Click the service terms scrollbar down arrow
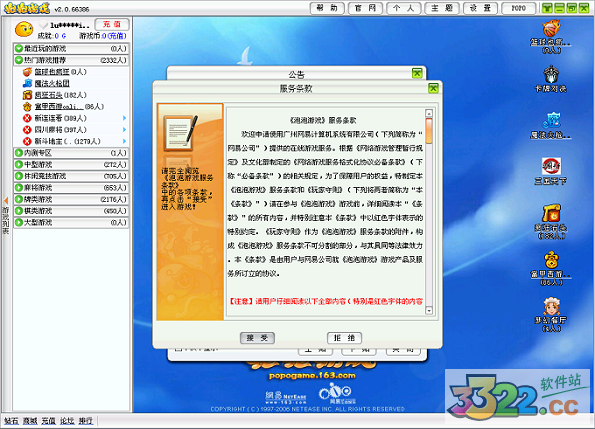Viewport: 595px width, 429px height. click(429, 310)
